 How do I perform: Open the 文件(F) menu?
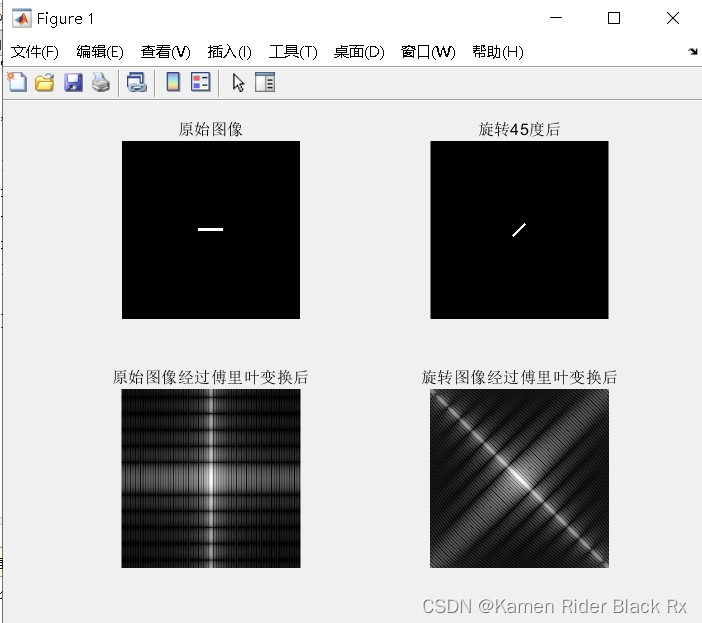tap(34, 52)
